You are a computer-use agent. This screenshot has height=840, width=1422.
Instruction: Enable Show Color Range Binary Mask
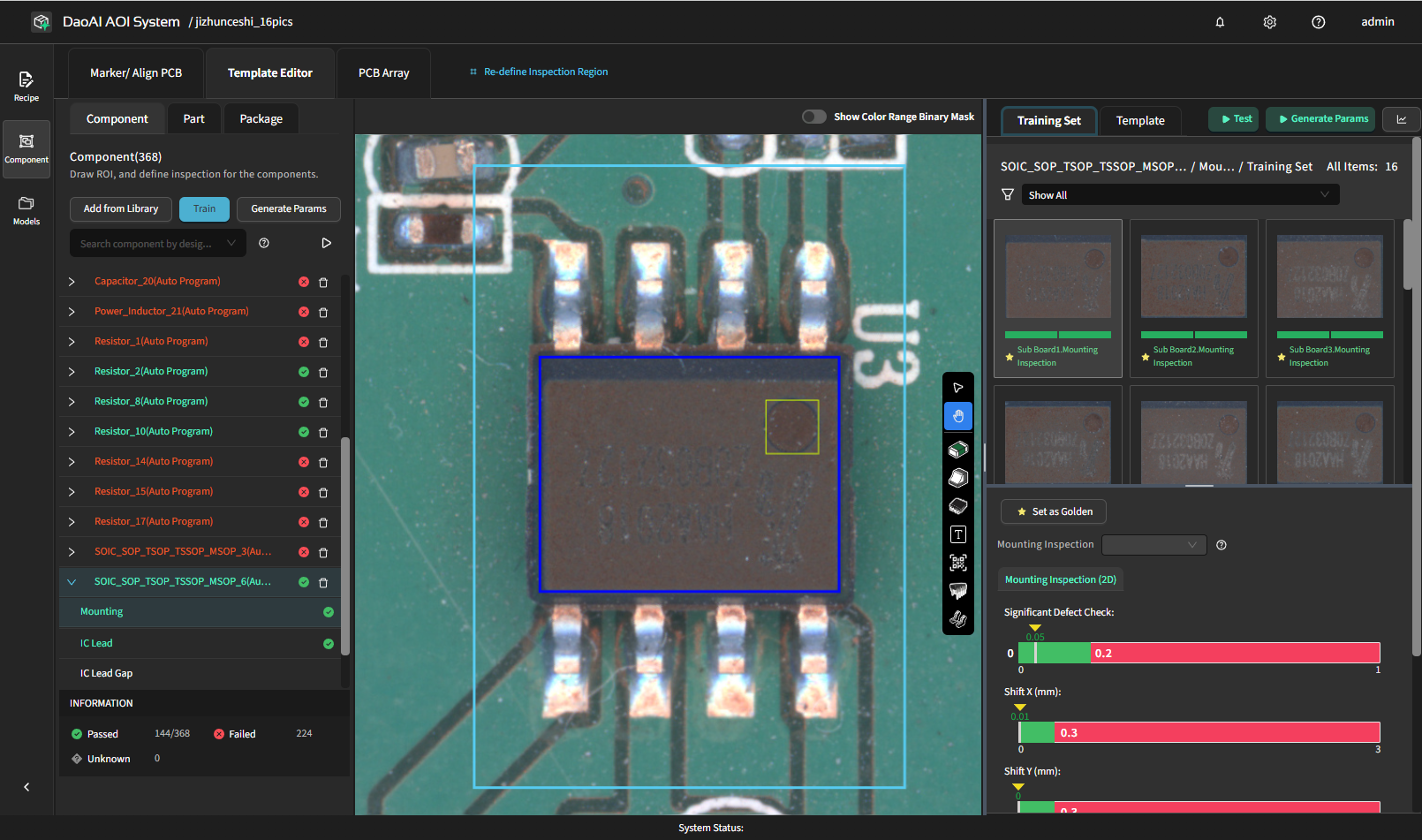(x=813, y=116)
